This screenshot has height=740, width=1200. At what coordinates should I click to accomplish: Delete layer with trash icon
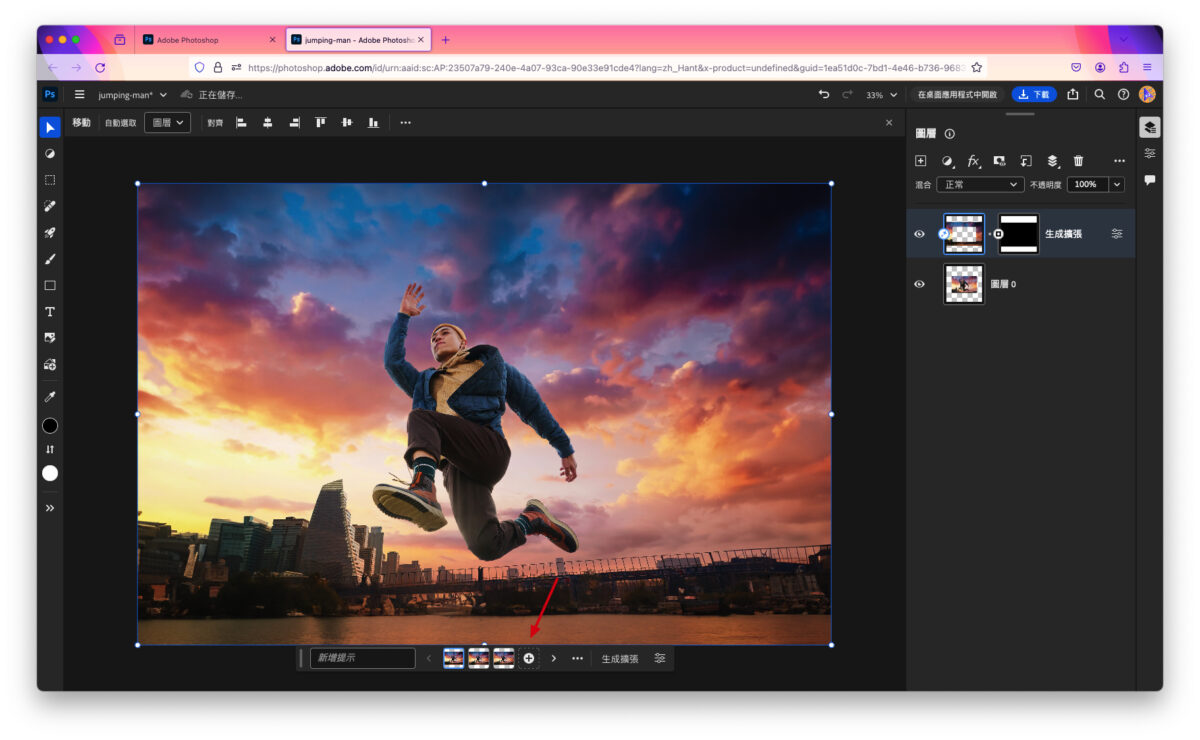[1078, 161]
